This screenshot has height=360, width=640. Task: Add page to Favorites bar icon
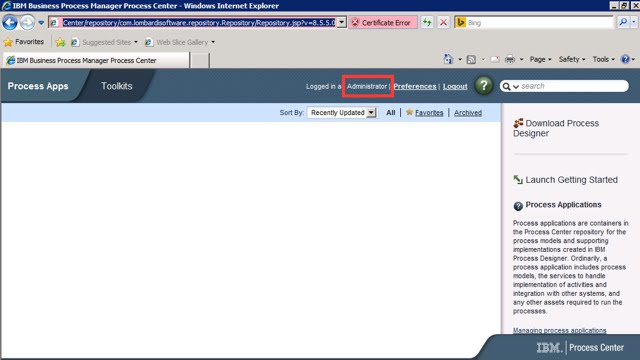(60, 42)
